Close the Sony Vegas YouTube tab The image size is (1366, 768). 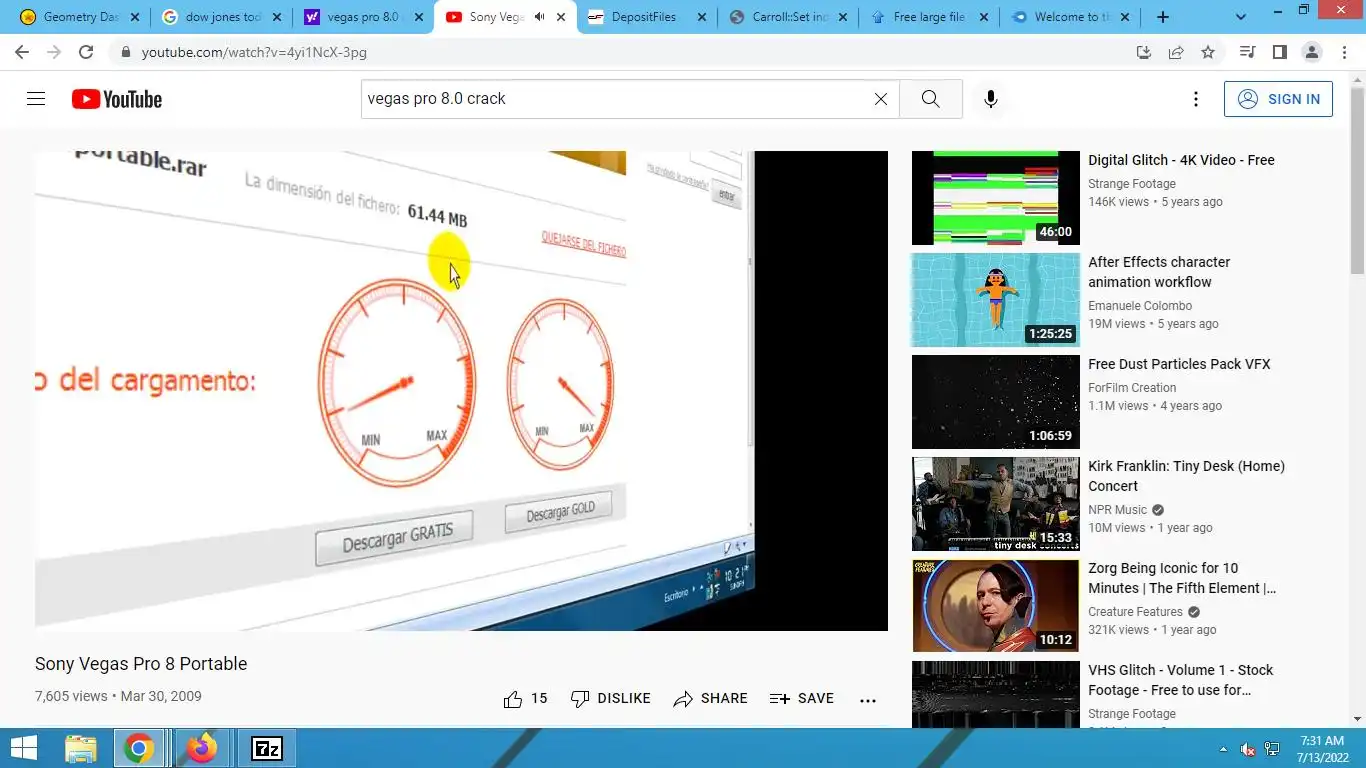561,17
